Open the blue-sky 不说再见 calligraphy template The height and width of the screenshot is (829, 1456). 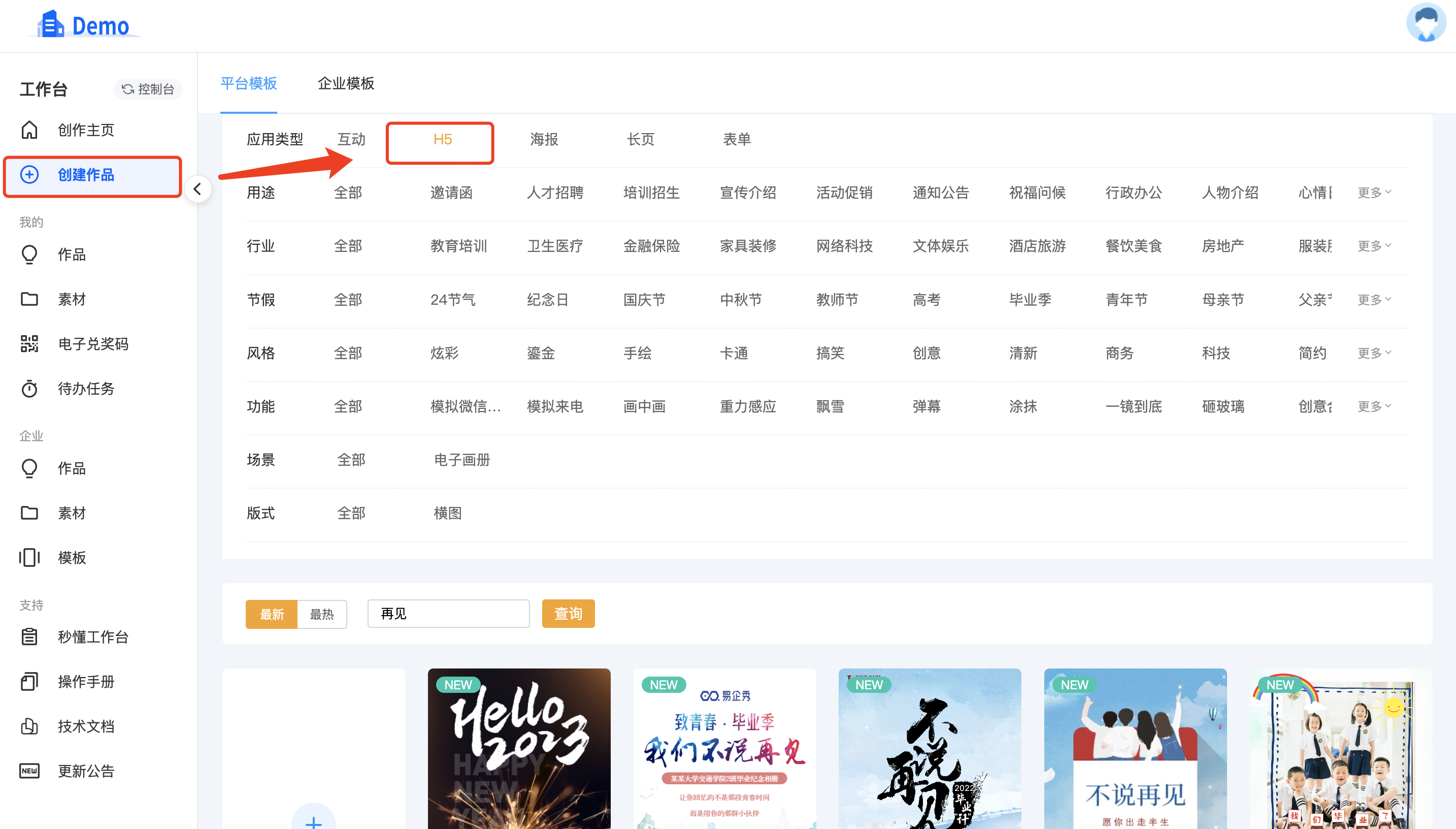[x=930, y=749]
